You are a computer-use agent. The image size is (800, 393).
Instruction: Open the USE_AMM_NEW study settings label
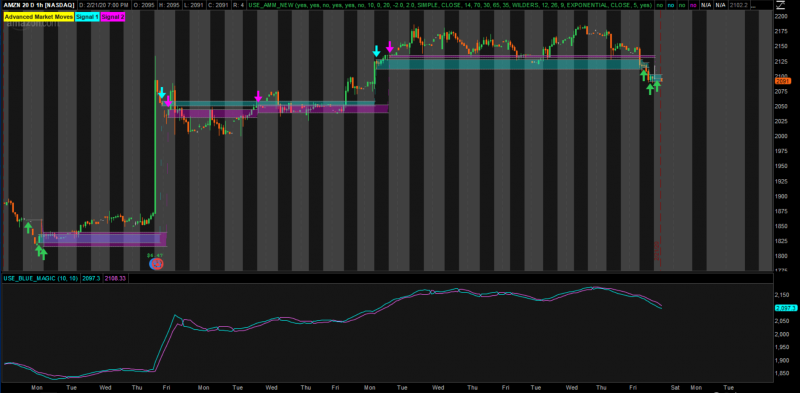[x=452, y=5]
